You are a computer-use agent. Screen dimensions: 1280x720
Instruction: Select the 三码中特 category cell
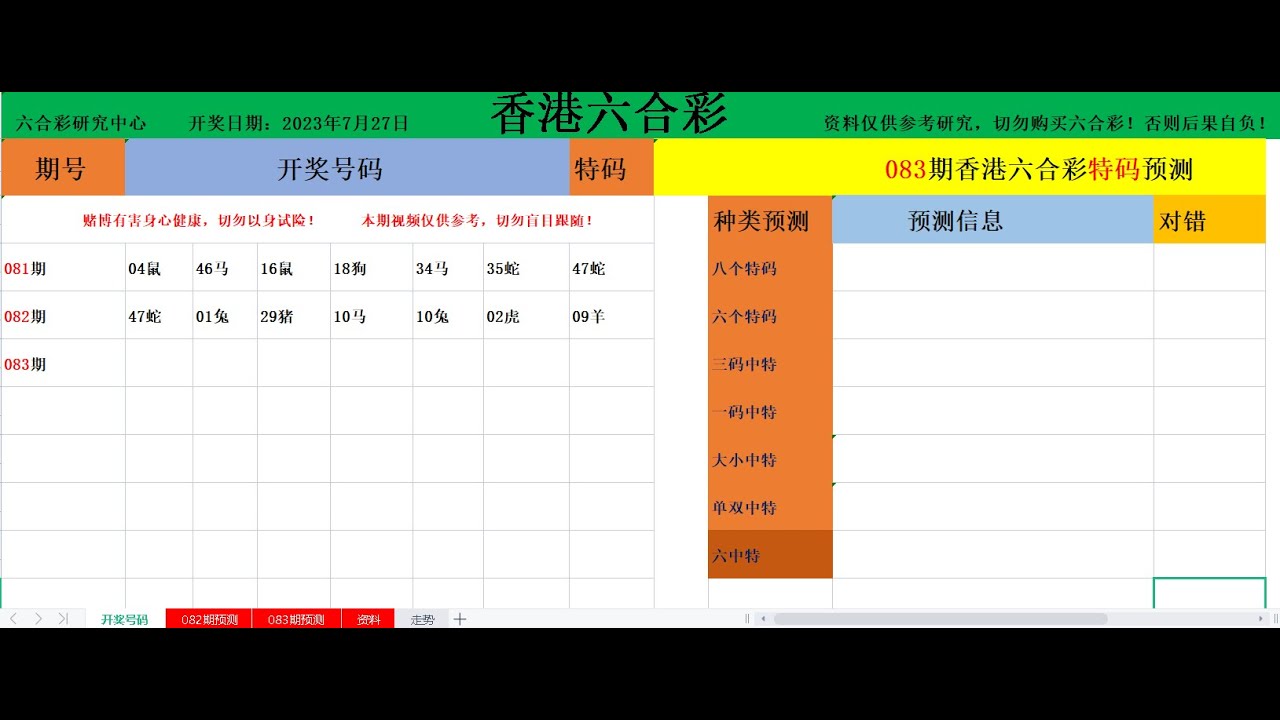[770, 364]
